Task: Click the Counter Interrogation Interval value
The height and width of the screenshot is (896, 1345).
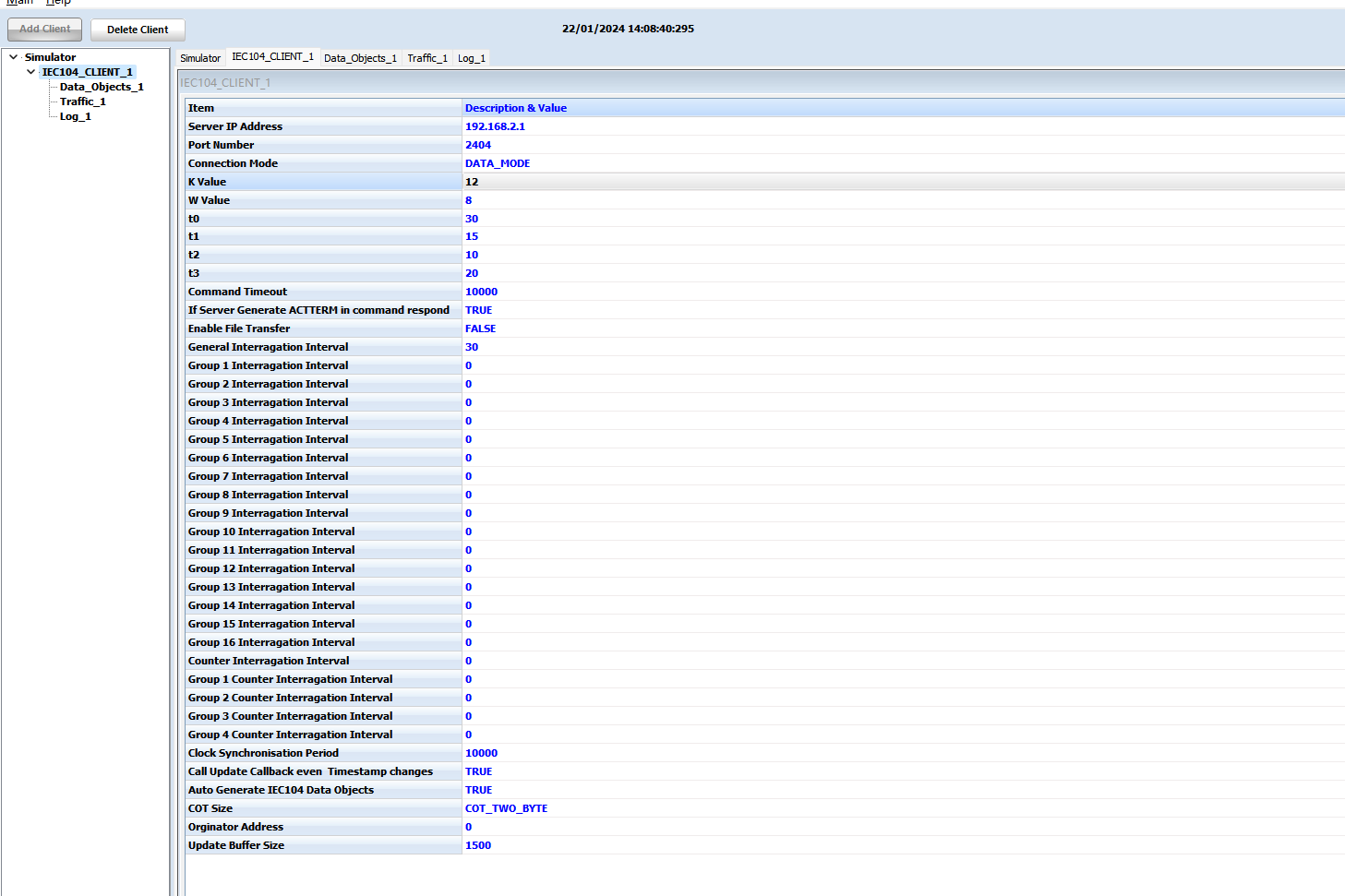Action: point(468,661)
